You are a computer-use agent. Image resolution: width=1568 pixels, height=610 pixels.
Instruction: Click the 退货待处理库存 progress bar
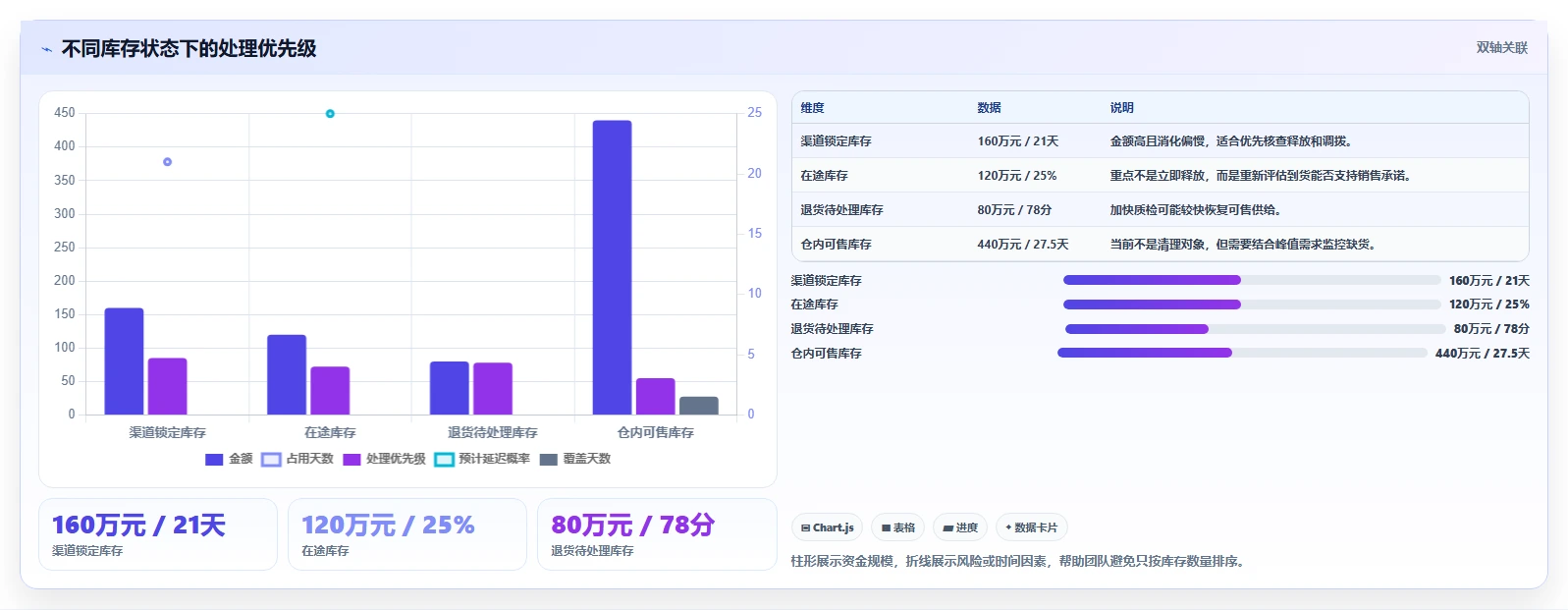tap(1255, 329)
